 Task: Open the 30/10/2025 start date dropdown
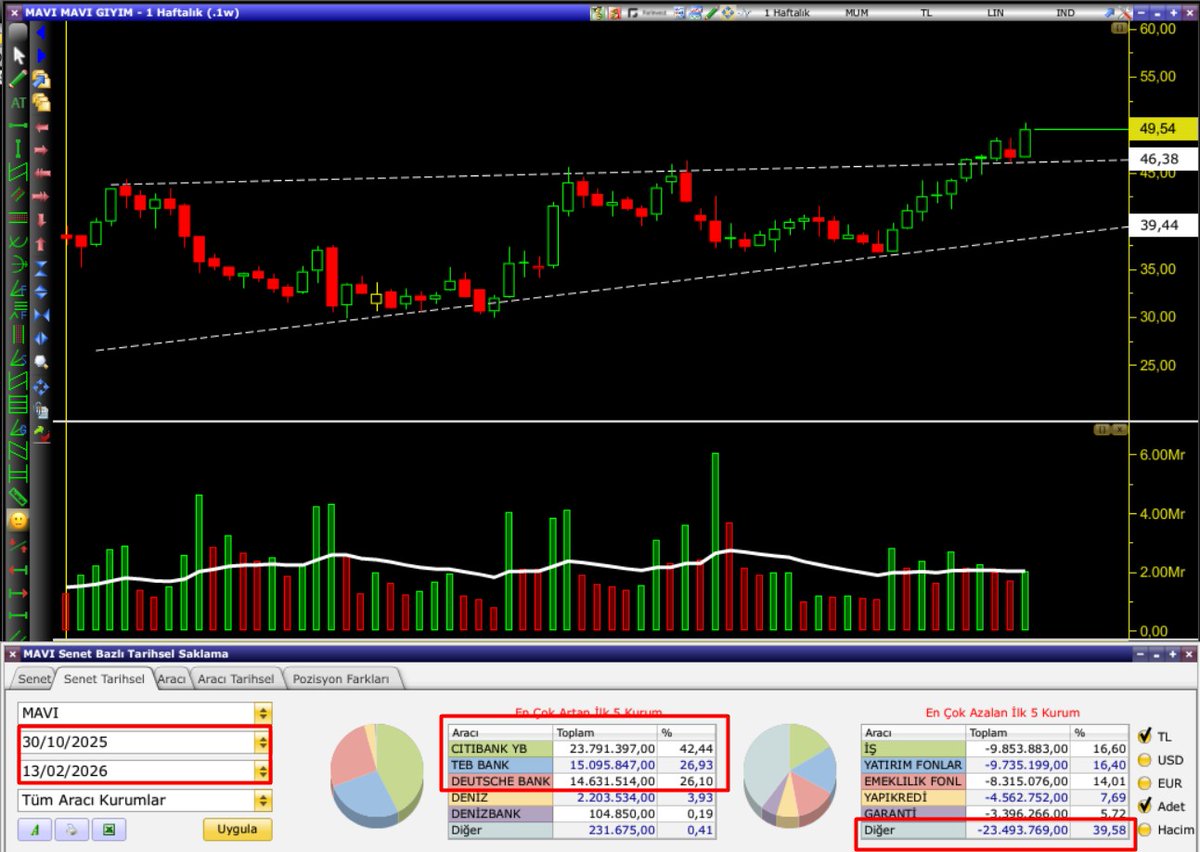(x=263, y=743)
